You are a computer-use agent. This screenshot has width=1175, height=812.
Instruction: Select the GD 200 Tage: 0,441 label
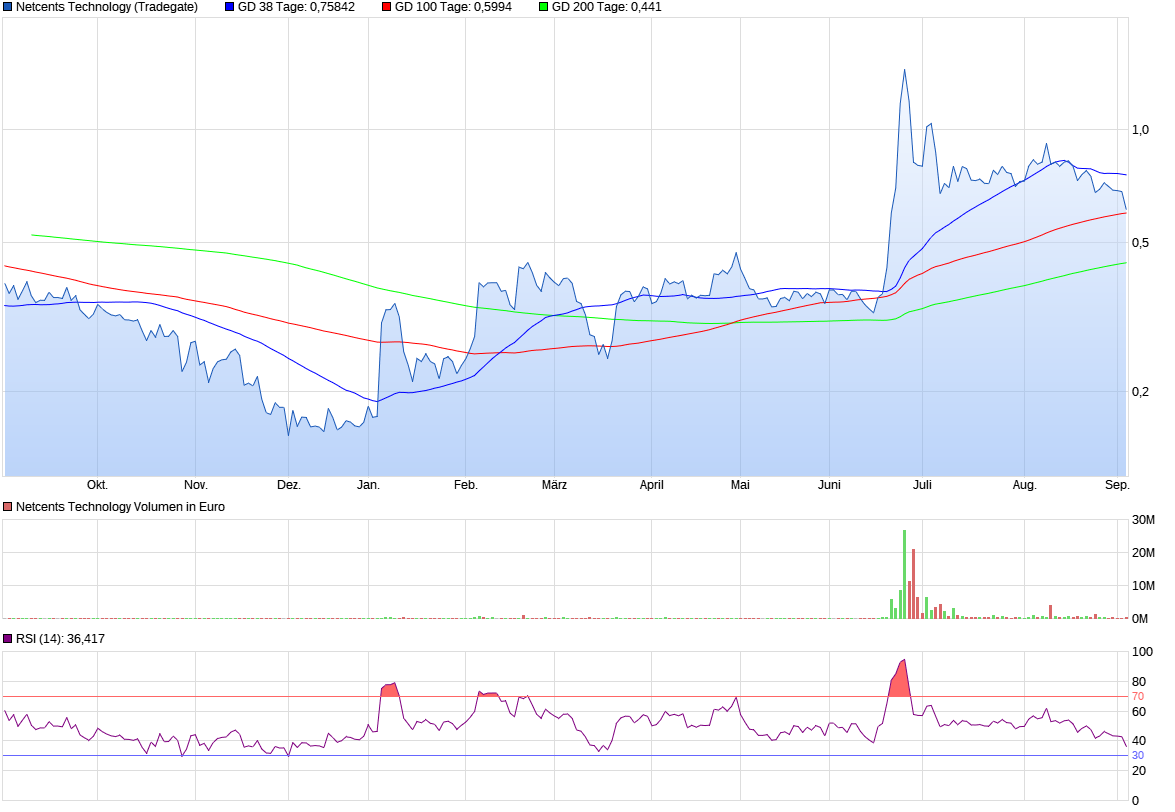(607, 7)
